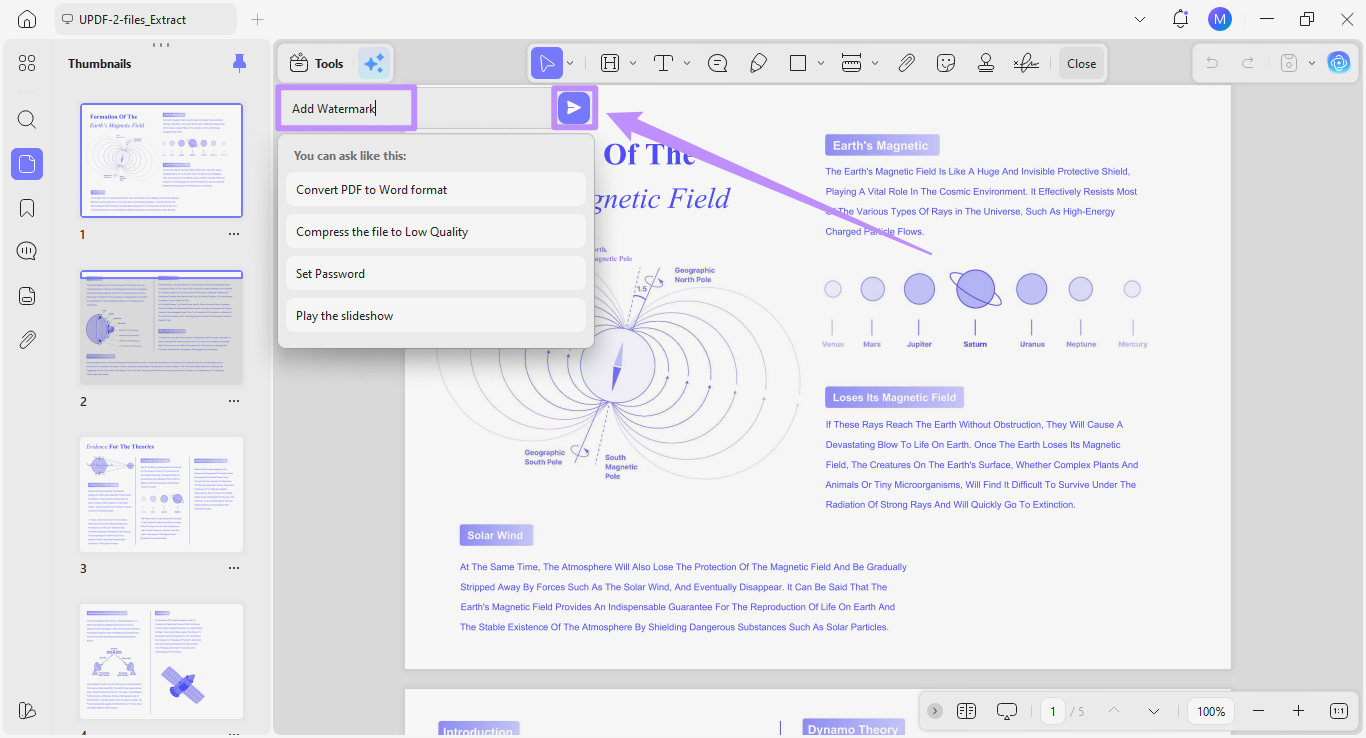Send the Add Watermark prompt
The image size is (1366, 738).
click(x=574, y=108)
